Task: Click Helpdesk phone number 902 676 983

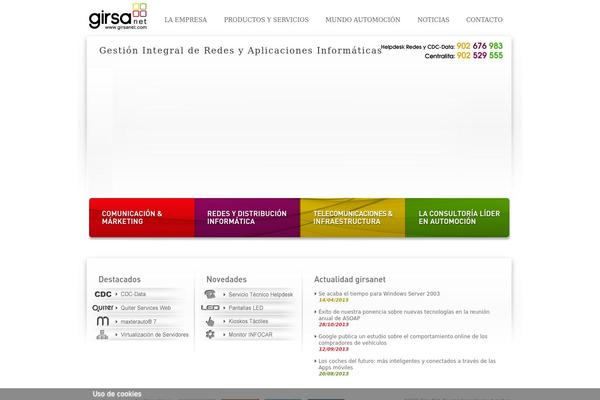Action: (479, 46)
